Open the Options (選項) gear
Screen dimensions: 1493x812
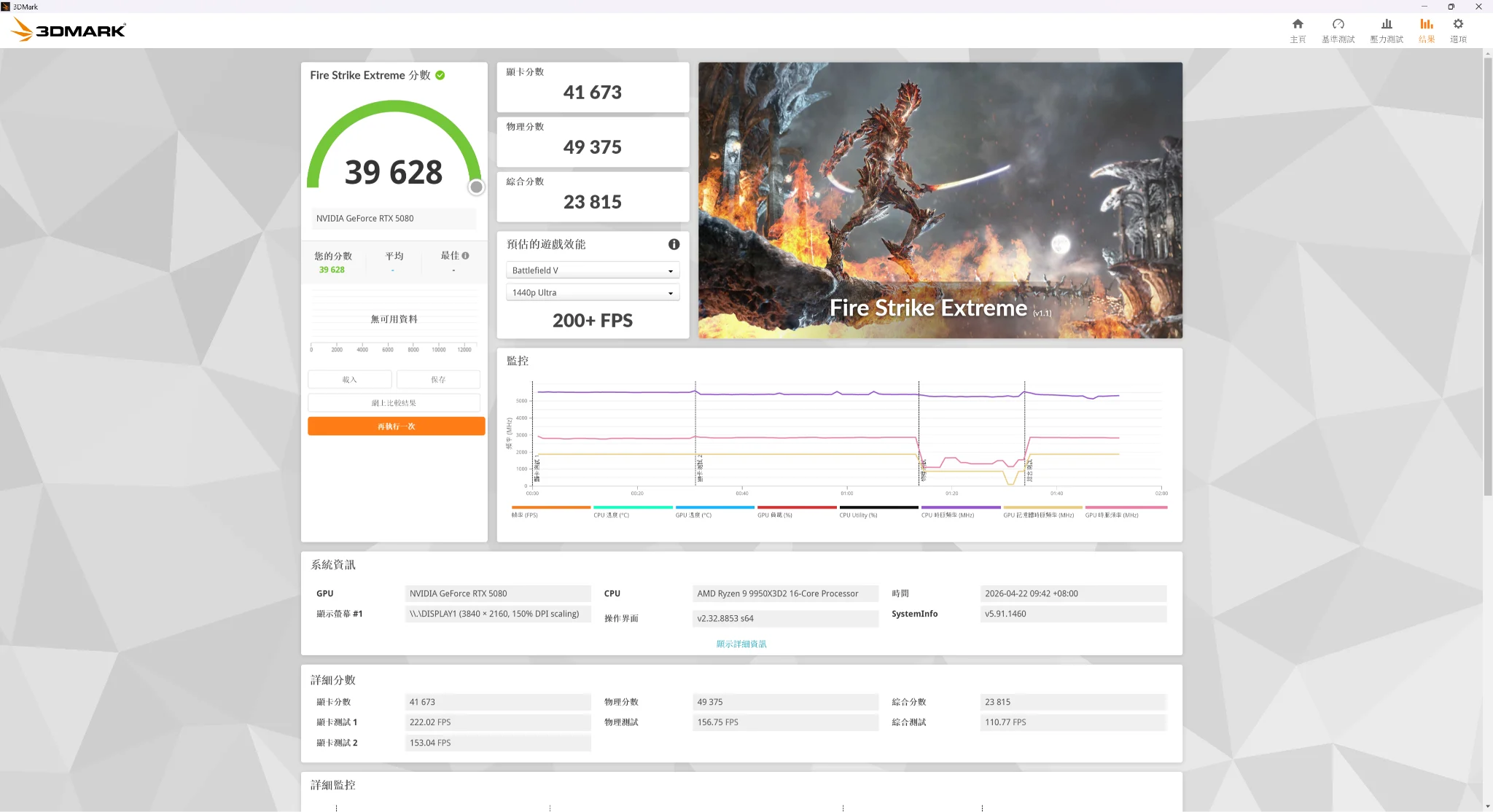pos(1458,31)
